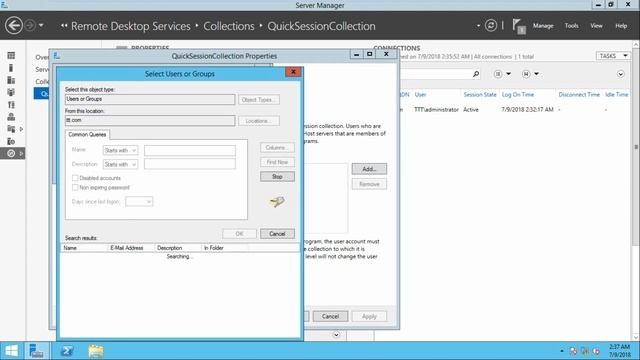This screenshot has width=640, height=360.
Task: Toggle Non expiring password checkbox
Action: [x=75, y=187]
